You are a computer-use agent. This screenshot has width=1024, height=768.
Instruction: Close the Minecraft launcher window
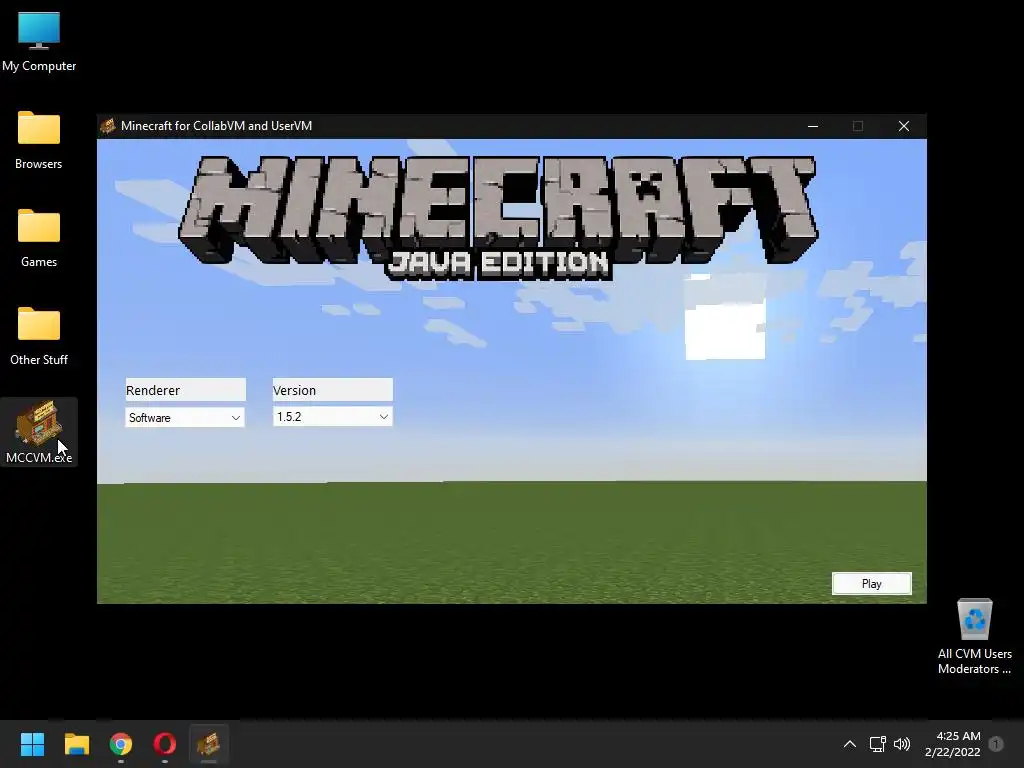pyautogui.click(x=904, y=126)
